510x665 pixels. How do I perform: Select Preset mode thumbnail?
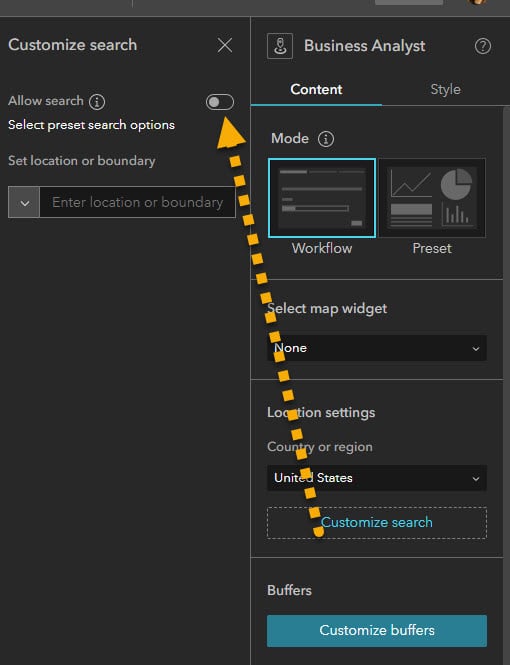coord(432,198)
